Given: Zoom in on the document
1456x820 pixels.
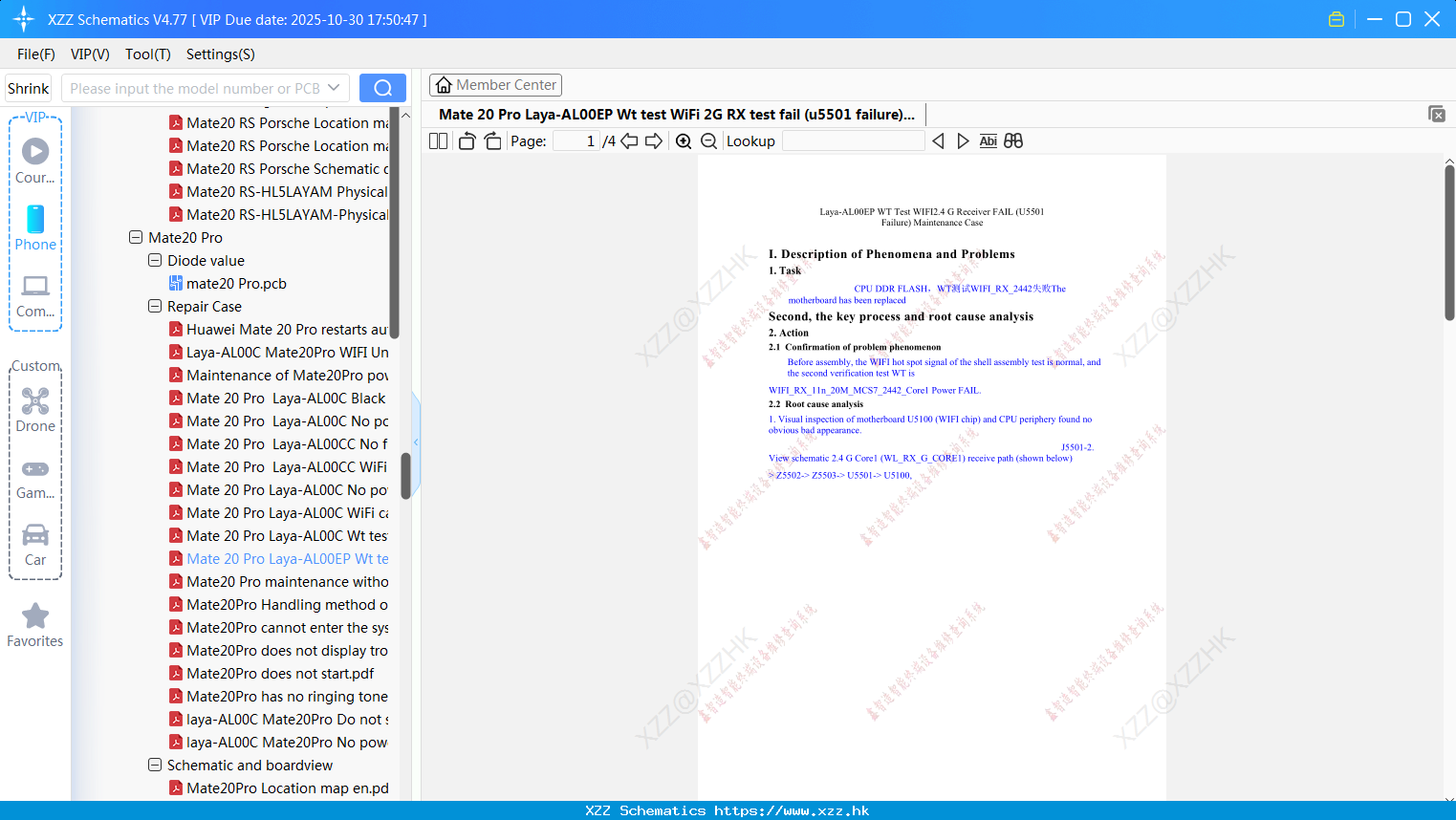Looking at the screenshot, I should [684, 140].
